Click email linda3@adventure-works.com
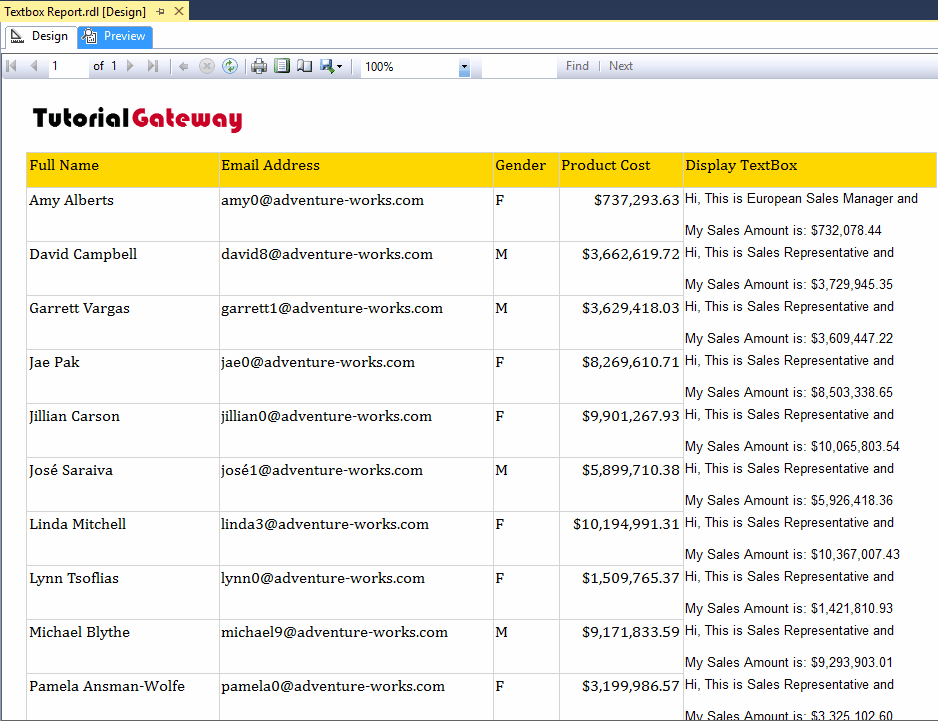Screen dimensions: 938x721 (x=325, y=524)
